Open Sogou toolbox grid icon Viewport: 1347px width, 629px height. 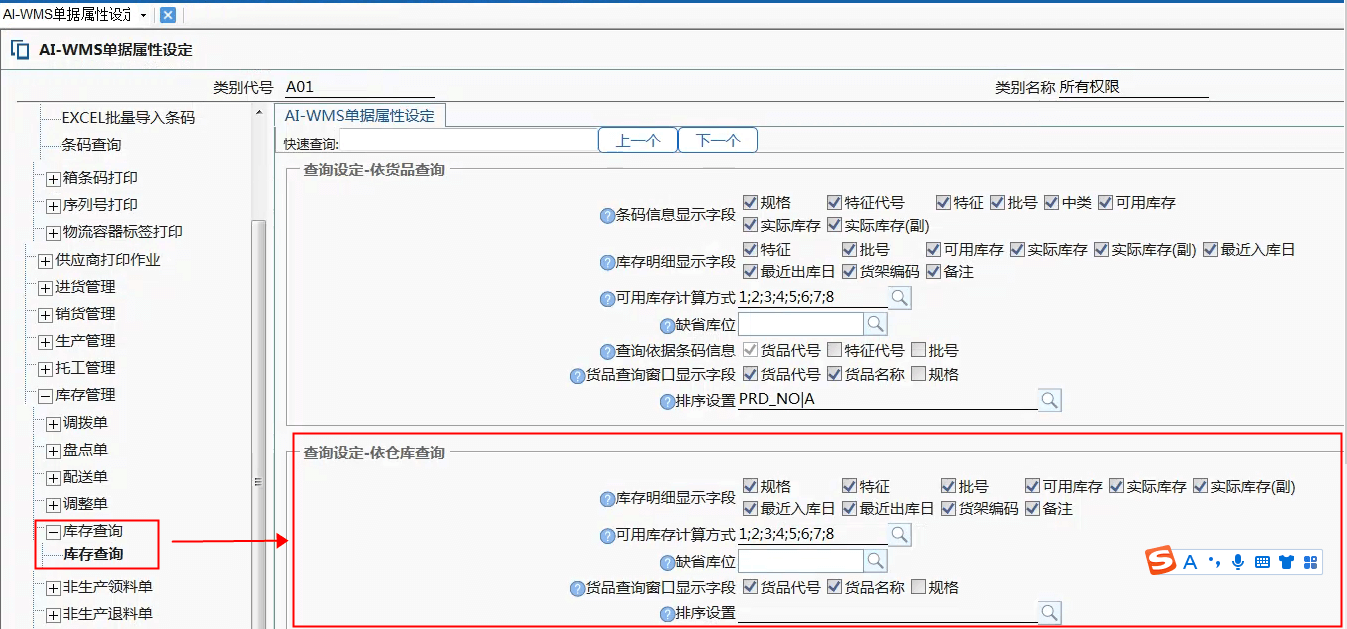click(x=1311, y=562)
